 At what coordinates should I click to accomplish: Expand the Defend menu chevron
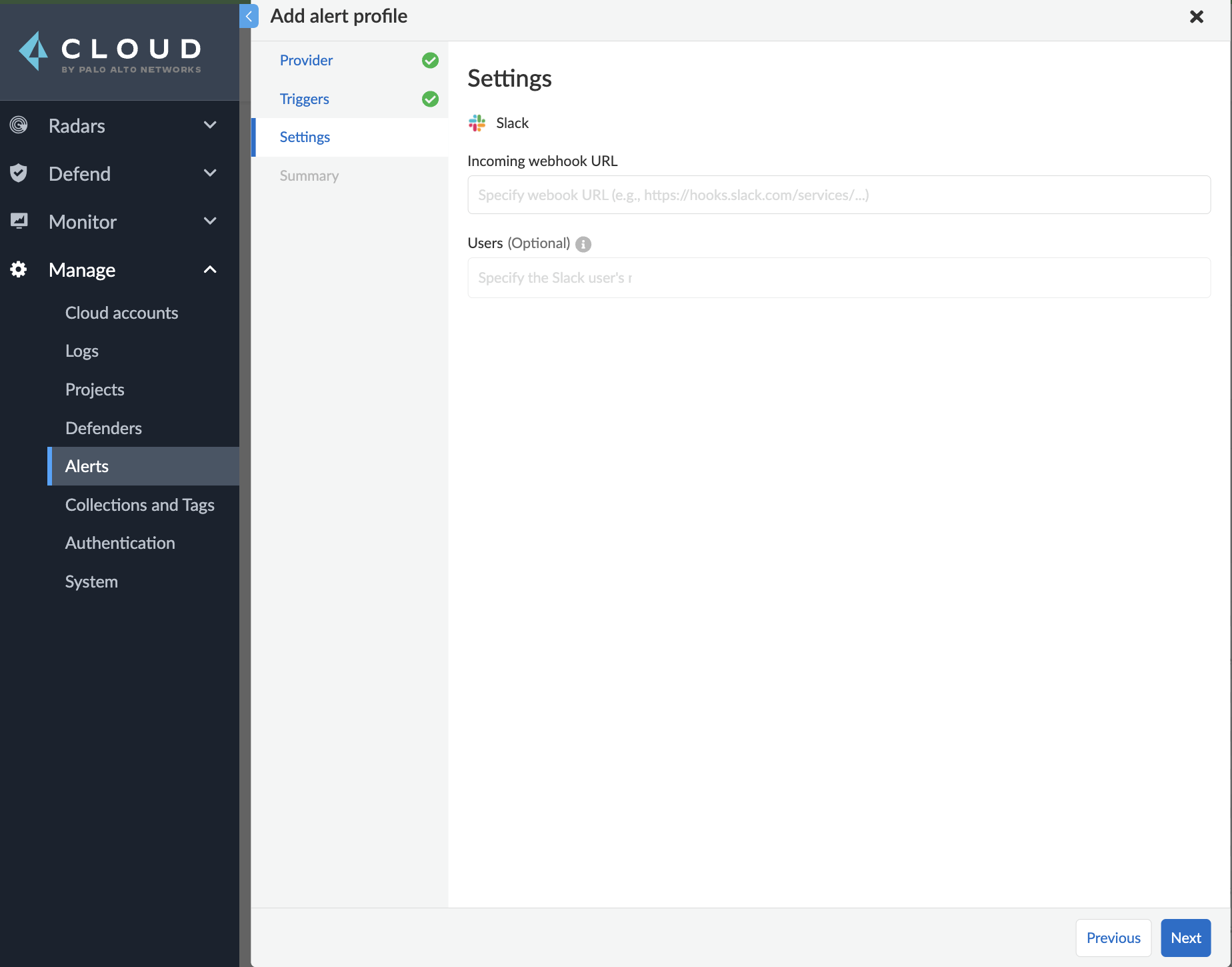[210, 173]
